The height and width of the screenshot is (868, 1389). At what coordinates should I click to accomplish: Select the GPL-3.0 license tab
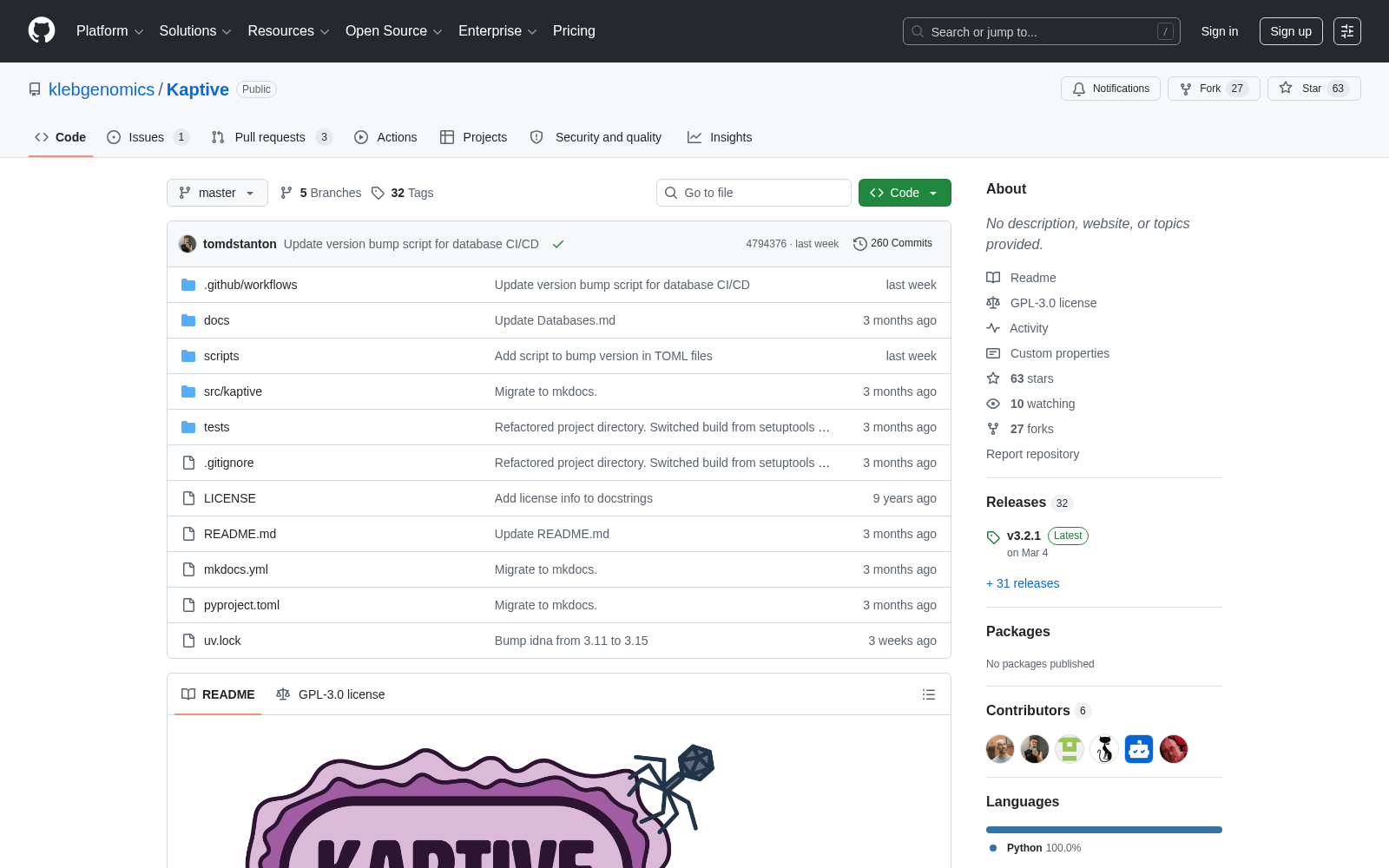[330, 694]
